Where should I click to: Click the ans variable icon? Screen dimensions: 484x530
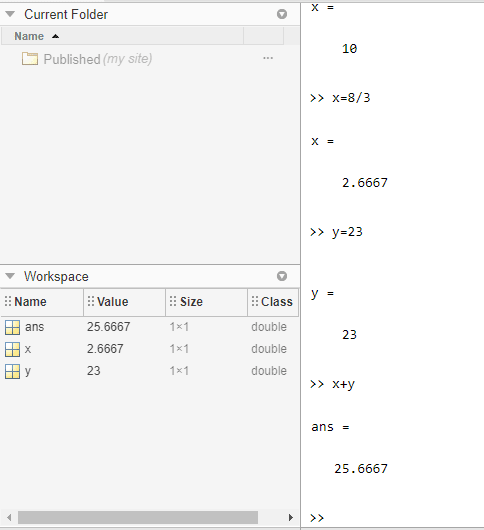13,327
